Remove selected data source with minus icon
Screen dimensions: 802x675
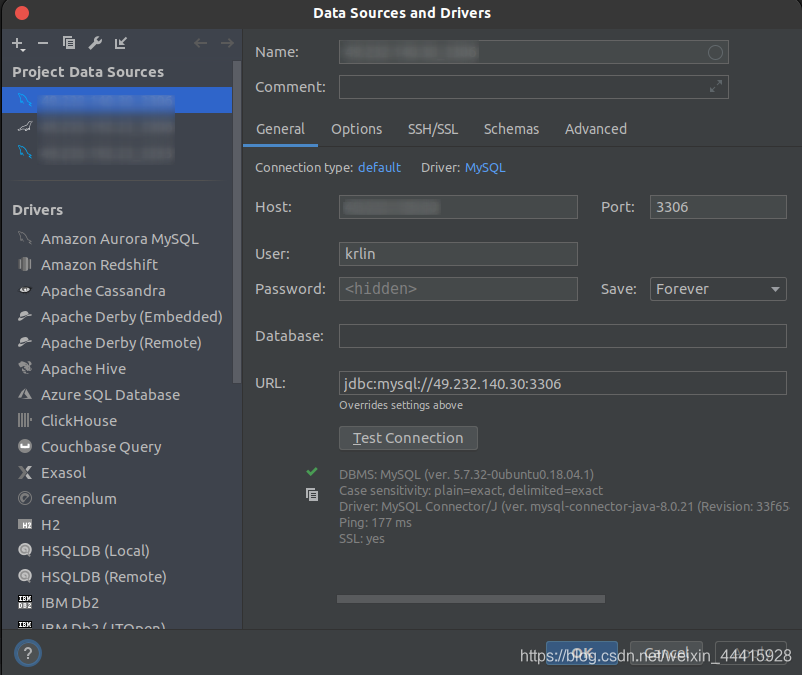[43, 43]
